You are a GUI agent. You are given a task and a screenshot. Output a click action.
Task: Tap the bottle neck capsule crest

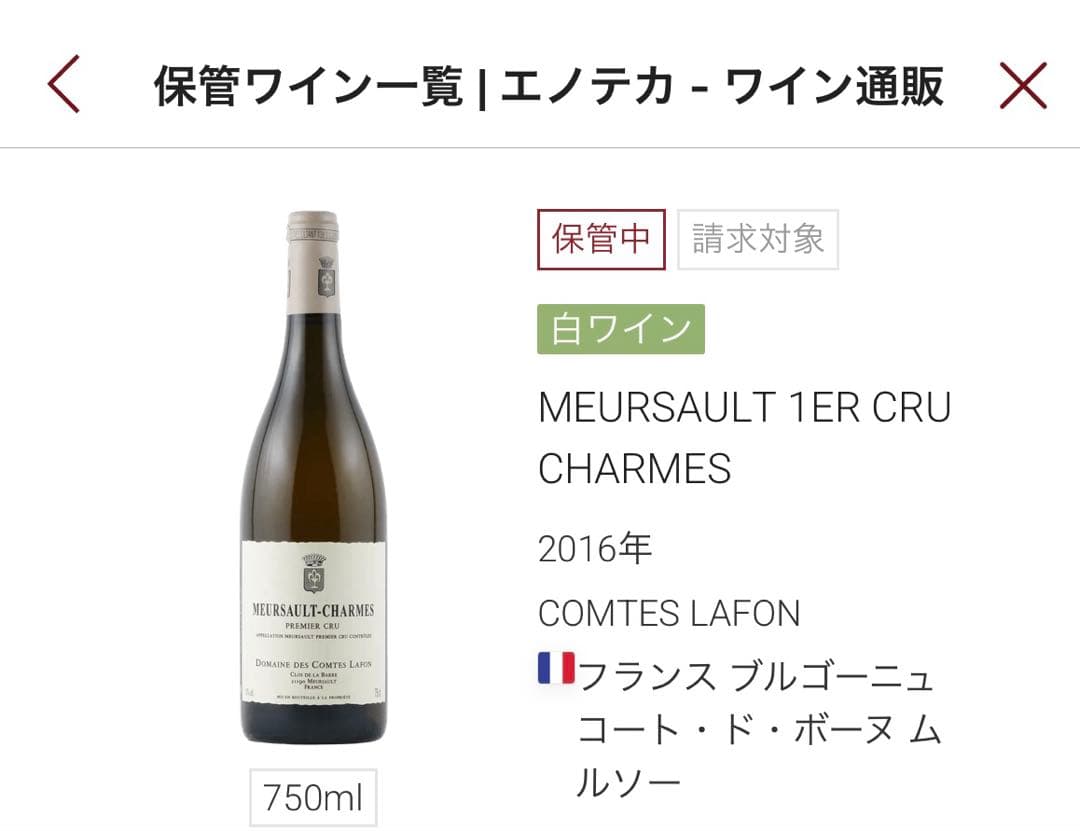click(x=326, y=277)
